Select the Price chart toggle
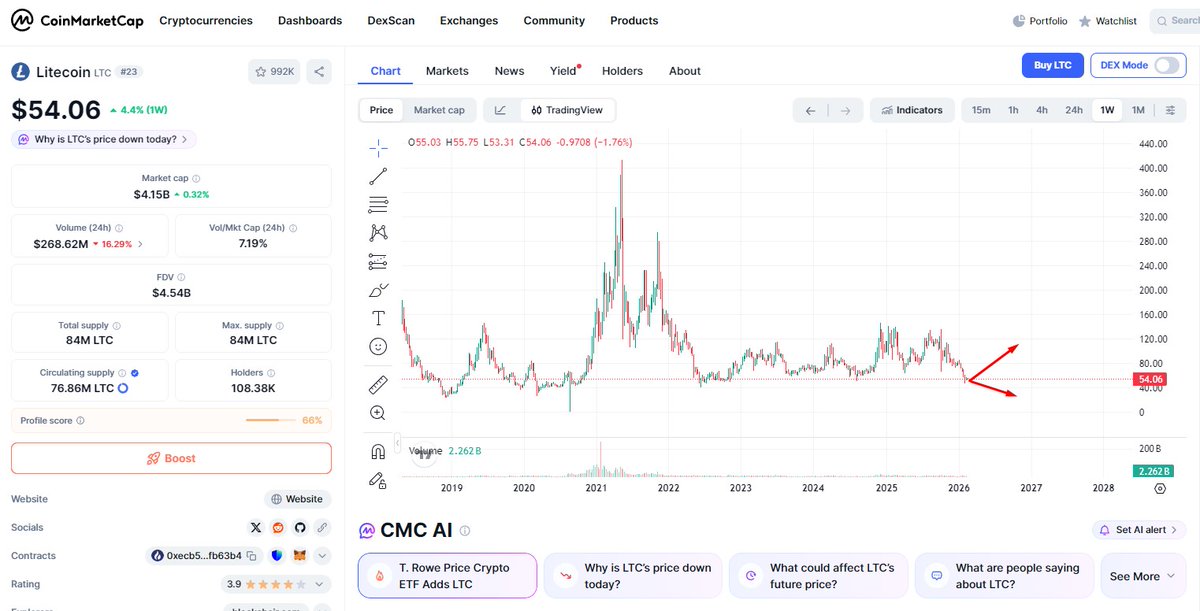 [x=381, y=110]
